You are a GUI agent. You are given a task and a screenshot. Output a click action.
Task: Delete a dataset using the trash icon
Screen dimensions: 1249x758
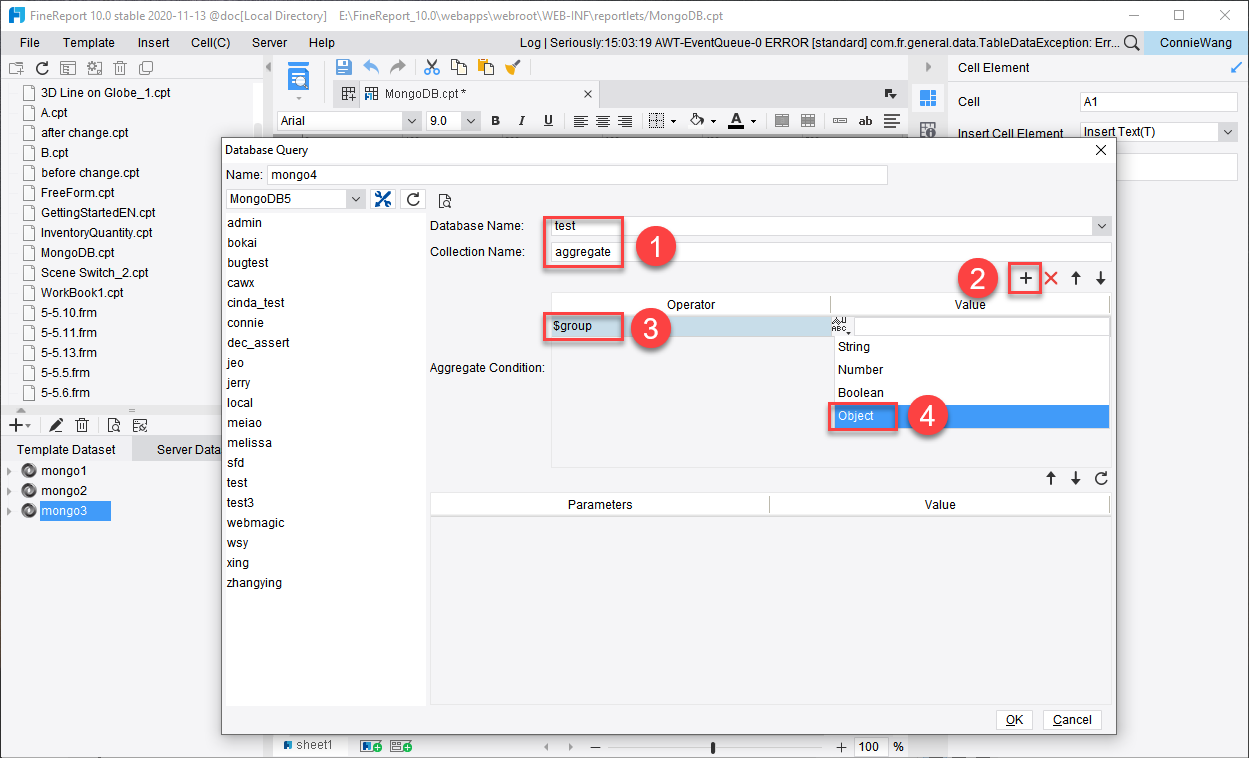coord(82,424)
